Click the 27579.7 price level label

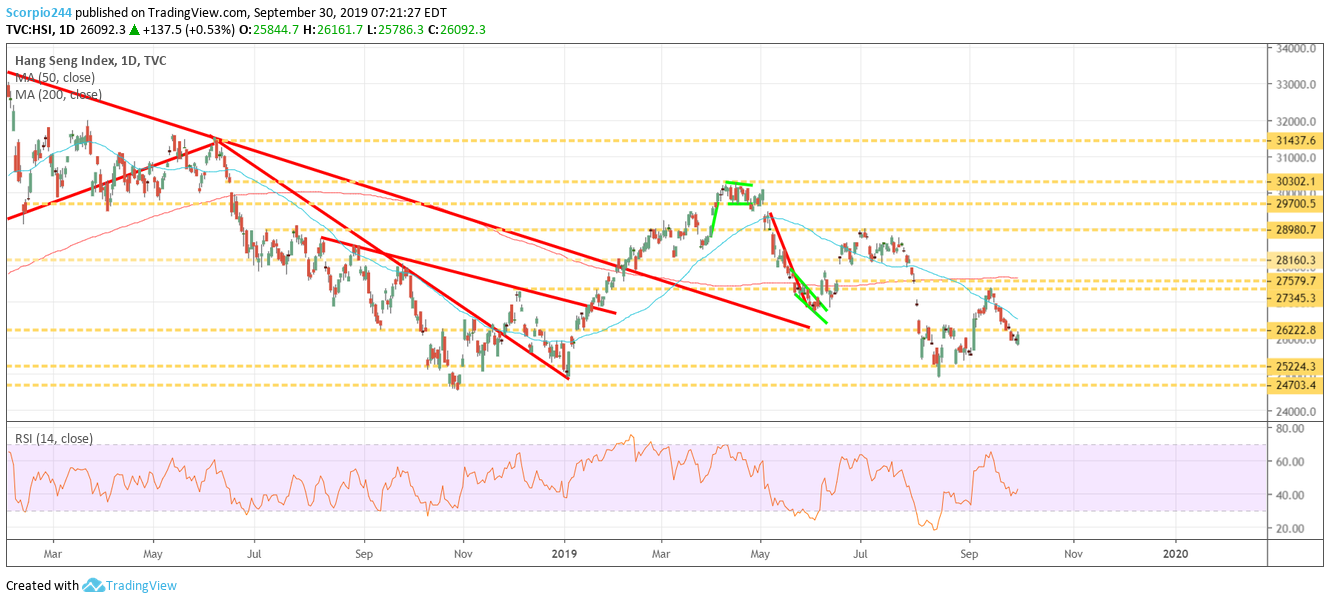1294,281
